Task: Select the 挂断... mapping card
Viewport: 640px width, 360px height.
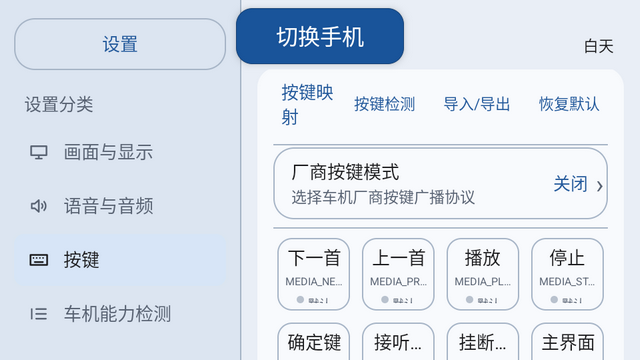Action: [483, 342]
